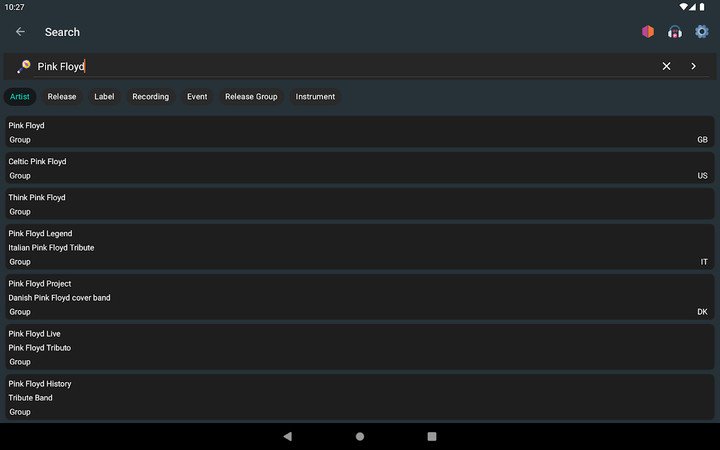Tap the Android home navigation button

coord(360,436)
